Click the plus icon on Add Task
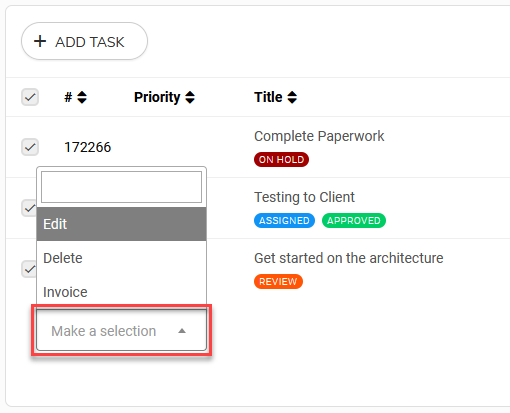Image resolution: width=510 pixels, height=413 pixels. (x=40, y=41)
